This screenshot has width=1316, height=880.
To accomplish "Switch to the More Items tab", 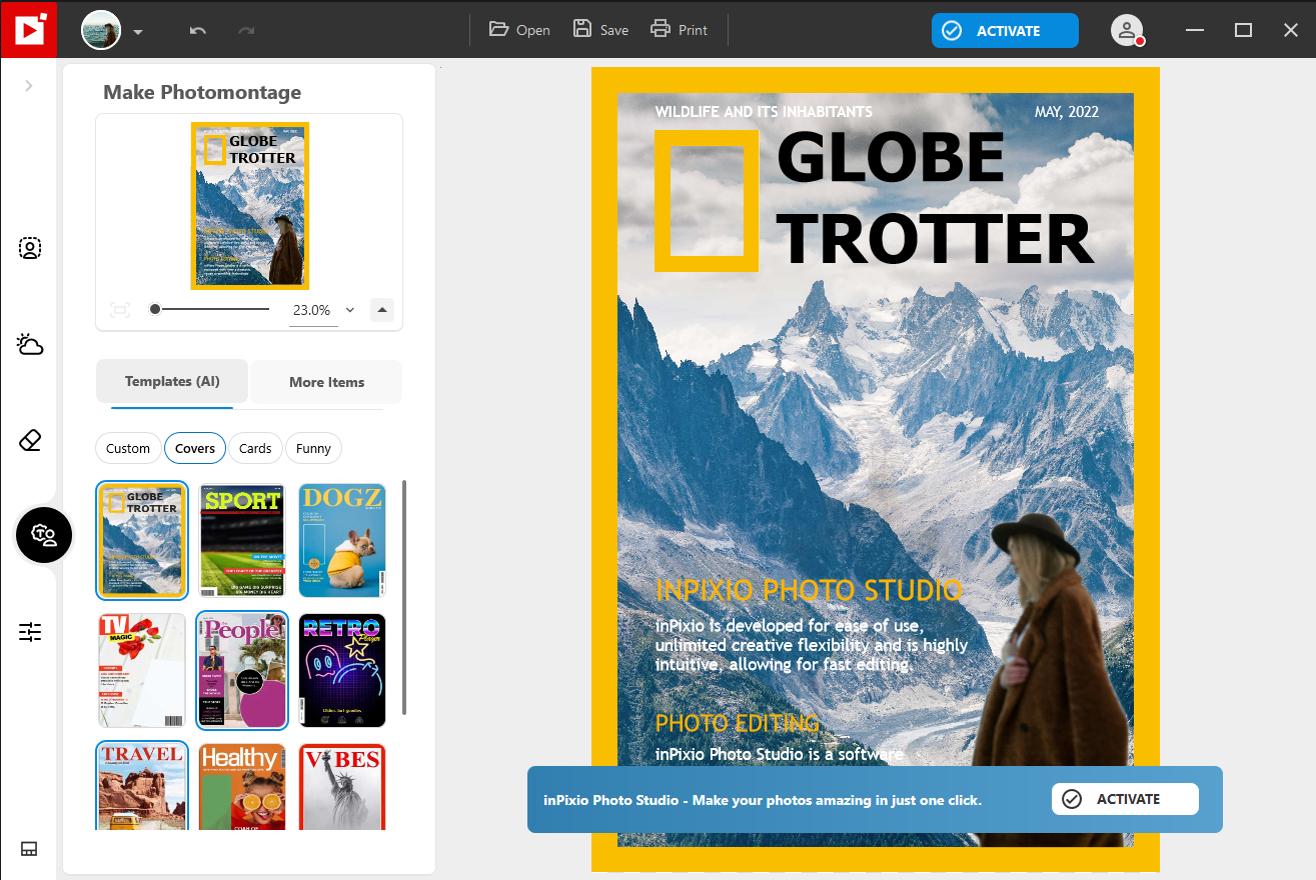I will pyautogui.click(x=326, y=382).
